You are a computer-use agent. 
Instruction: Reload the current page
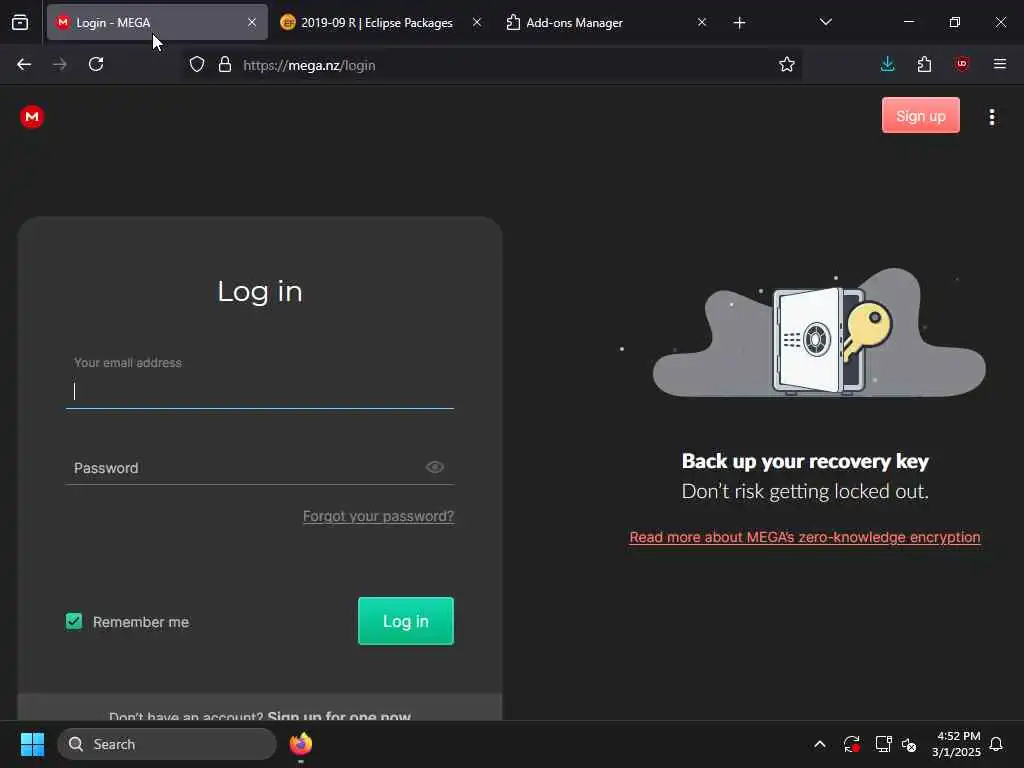point(96,64)
